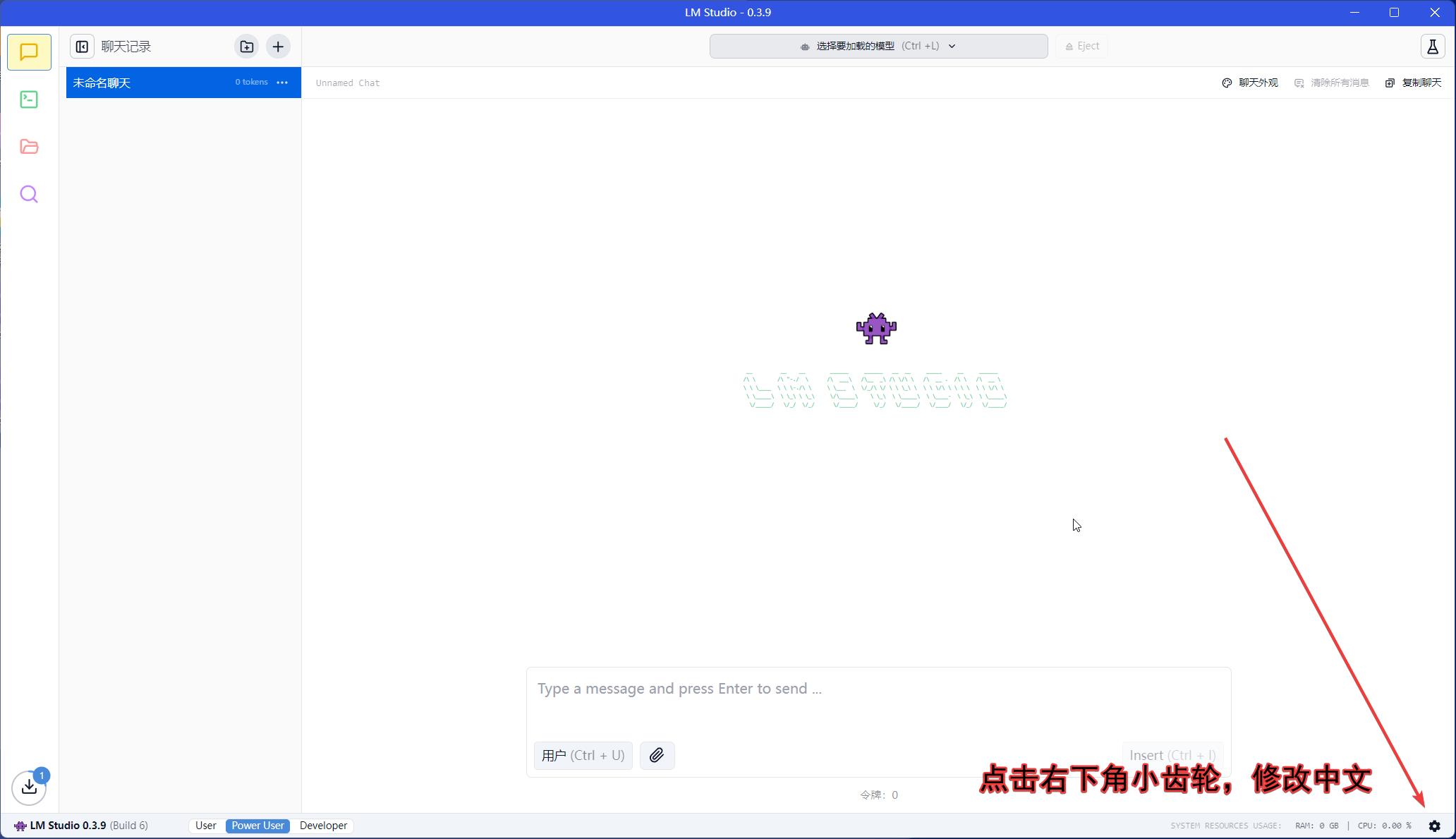
Task: Collapse the chat history sidebar panel
Action: pos(82,47)
